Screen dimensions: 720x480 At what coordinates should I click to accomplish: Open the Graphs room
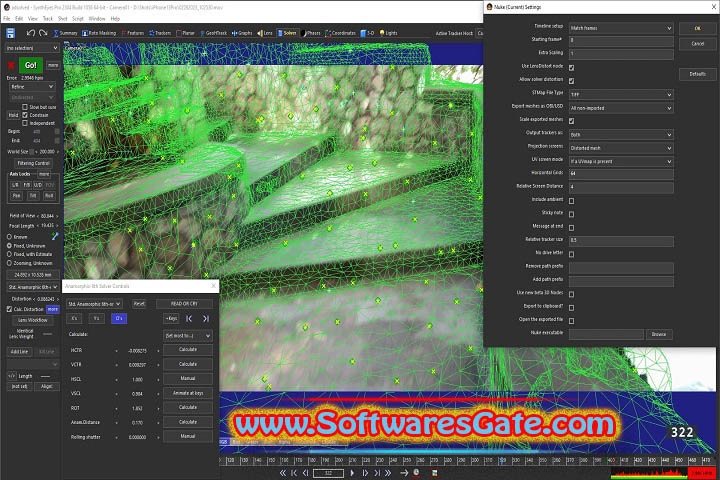(x=242, y=33)
